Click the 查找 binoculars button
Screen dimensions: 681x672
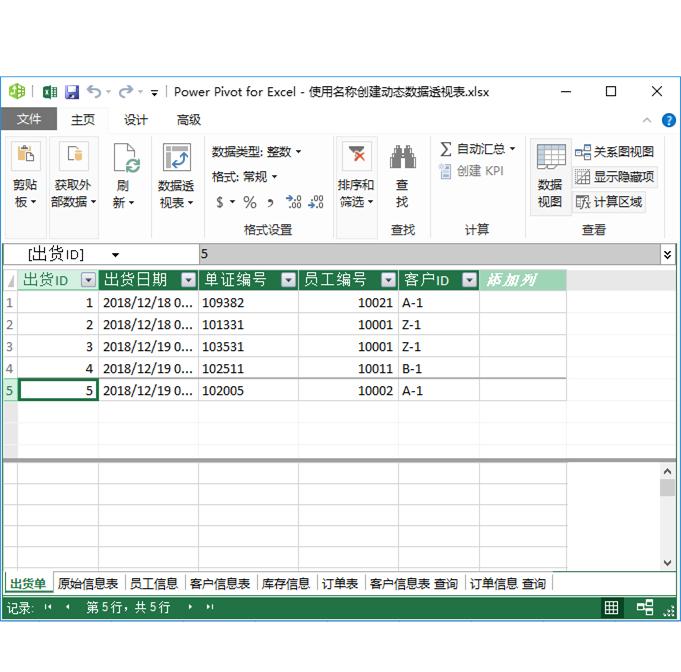click(x=403, y=176)
